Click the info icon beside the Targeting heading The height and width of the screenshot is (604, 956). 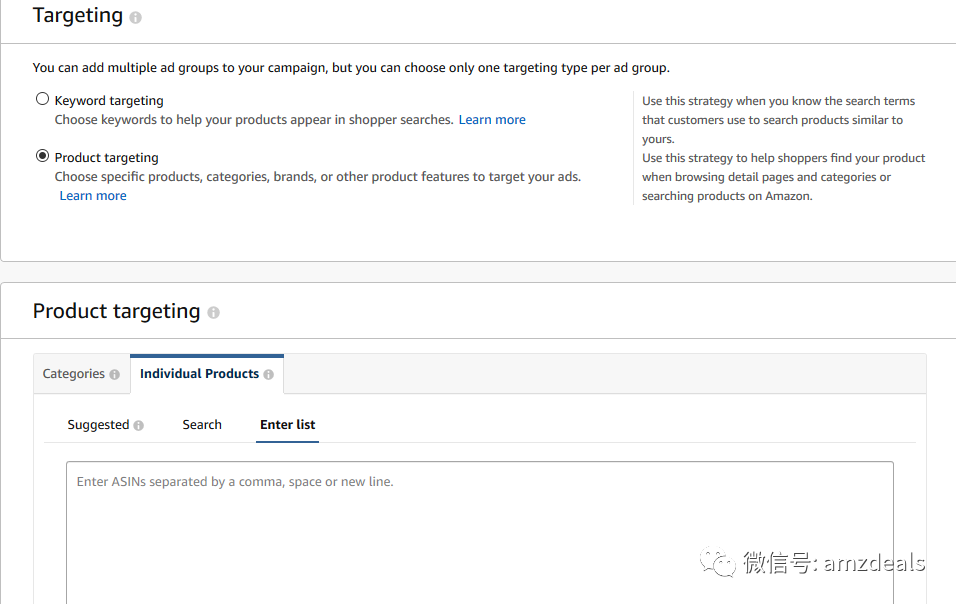pos(136,18)
